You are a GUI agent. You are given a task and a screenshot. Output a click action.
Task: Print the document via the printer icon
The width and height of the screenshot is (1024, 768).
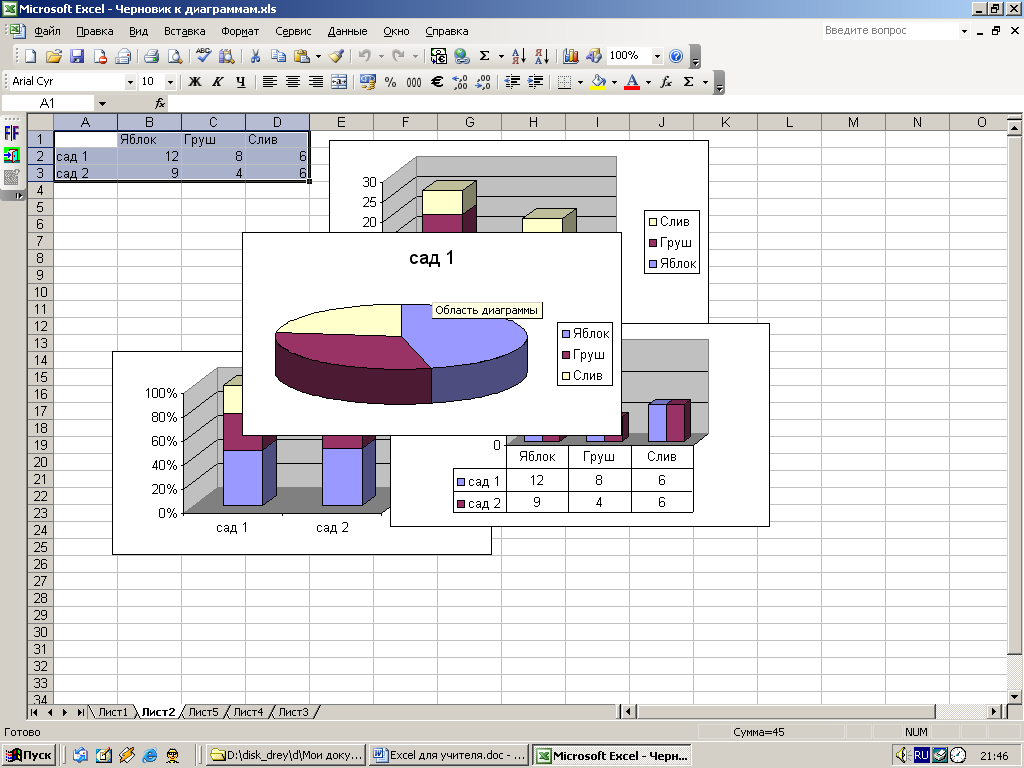152,56
